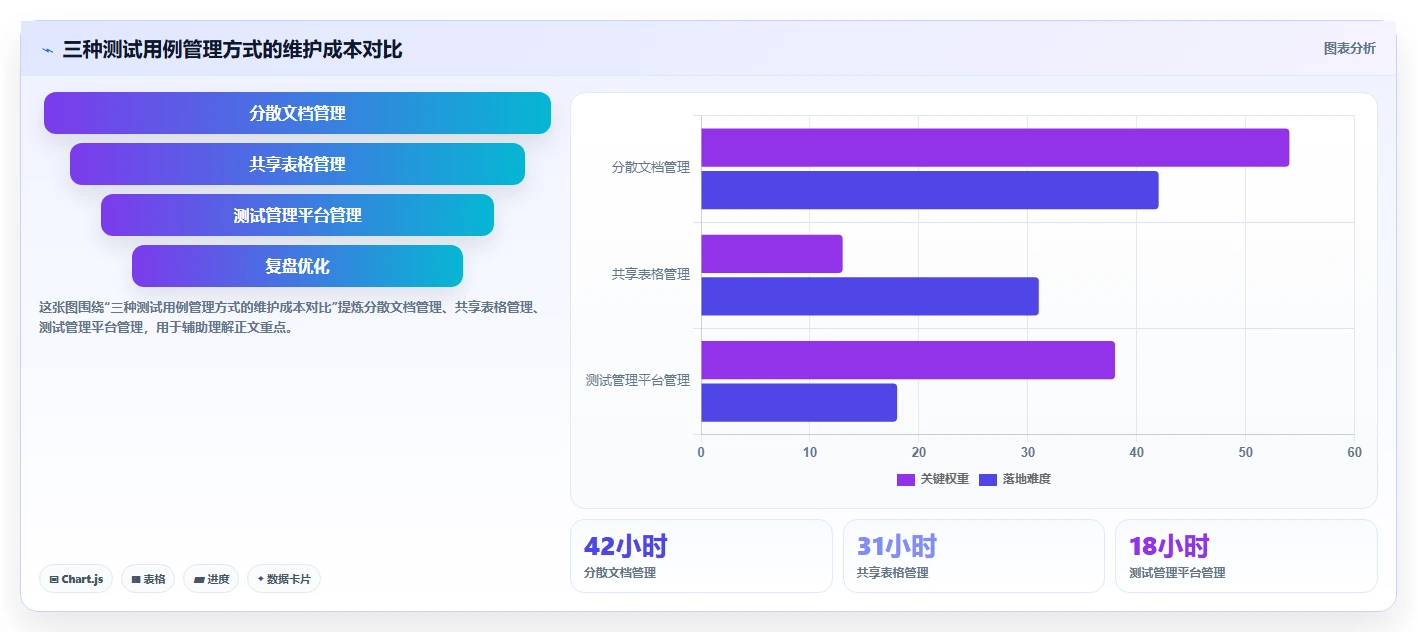Select the 共享表格管理 funnel bar
Viewport: 1417px width, 632px height.
pos(297,164)
